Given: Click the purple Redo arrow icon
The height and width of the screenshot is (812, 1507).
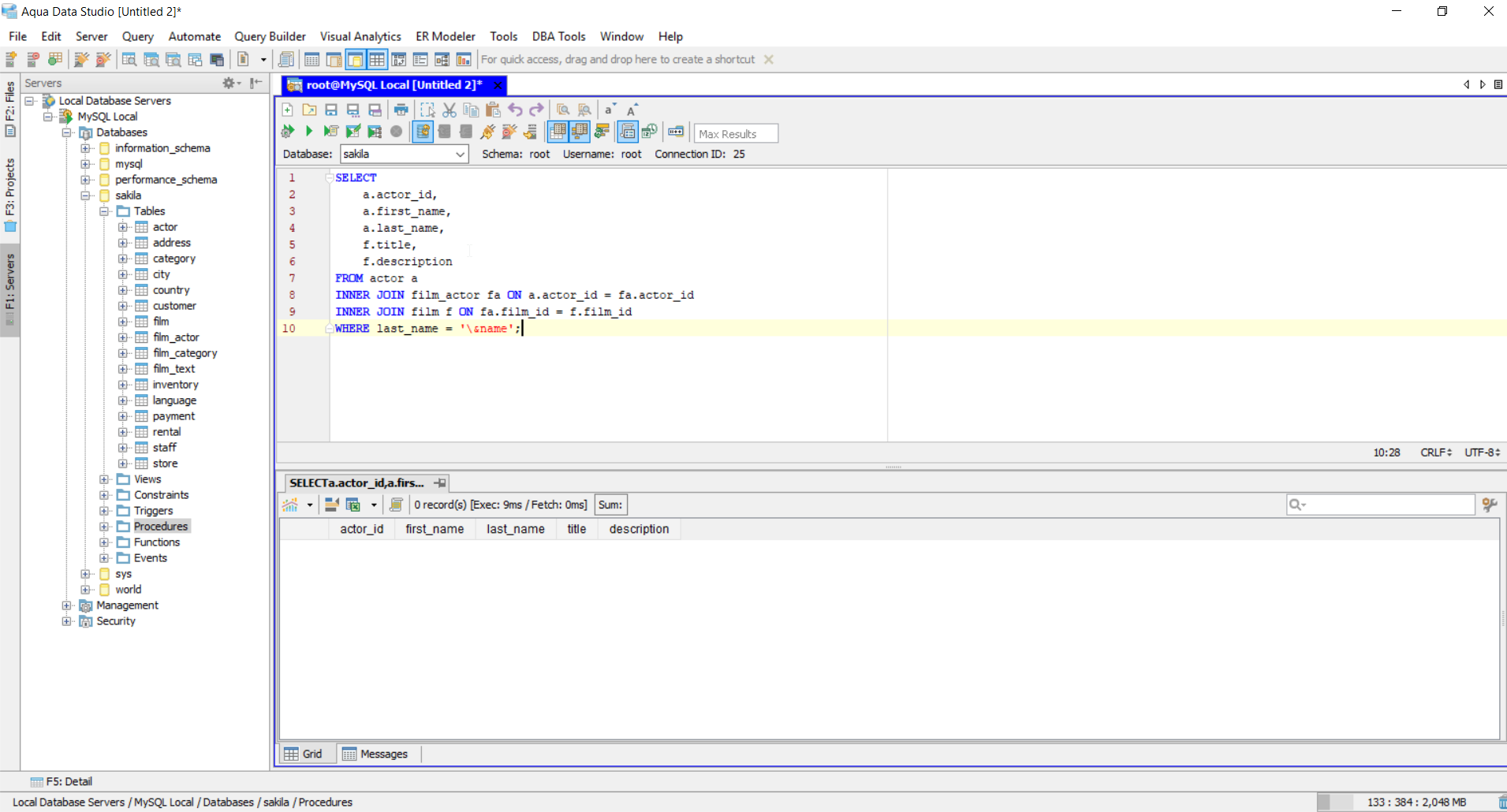Looking at the screenshot, I should click(x=537, y=110).
